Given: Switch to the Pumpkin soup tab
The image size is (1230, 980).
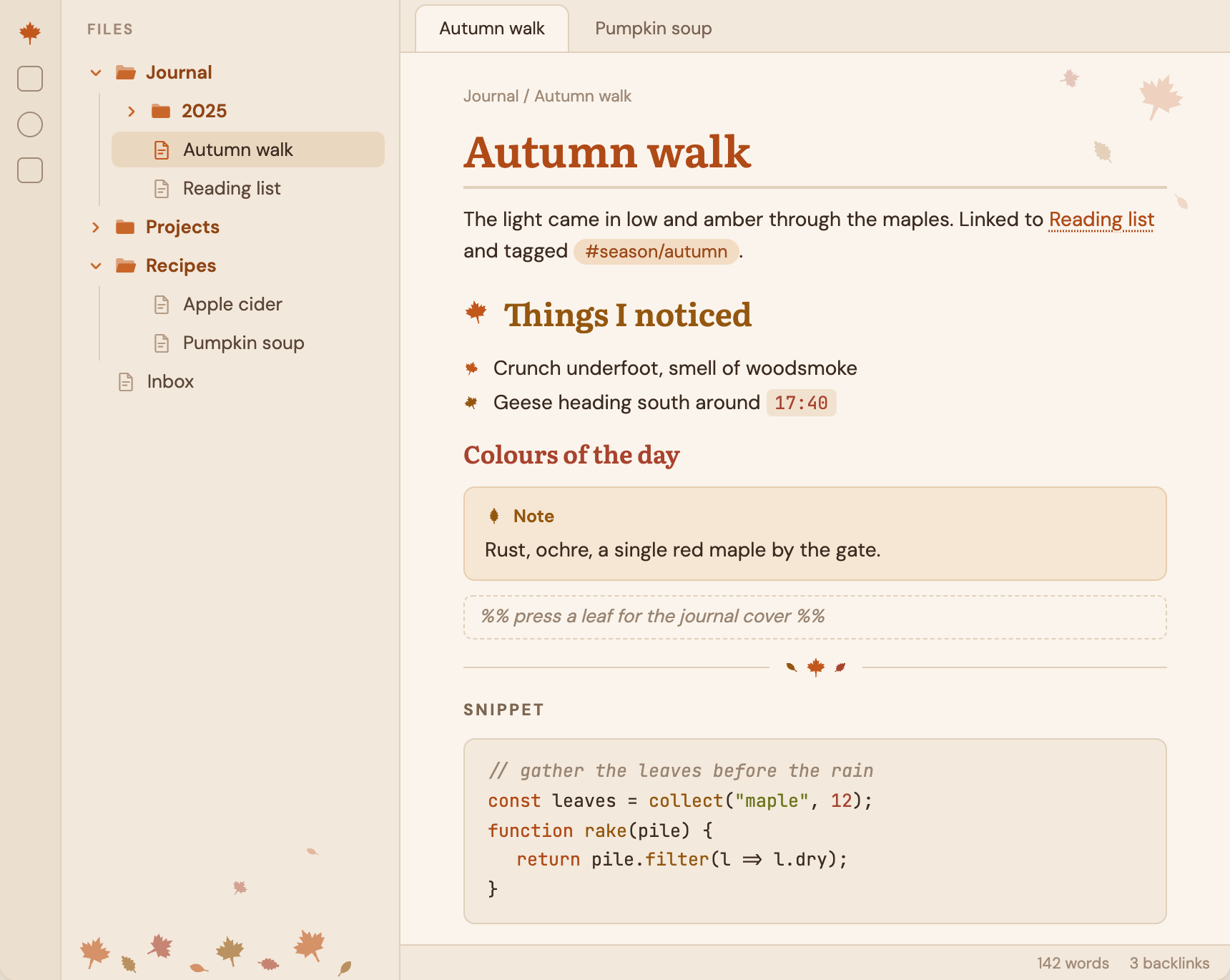Looking at the screenshot, I should click(x=653, y=29).
